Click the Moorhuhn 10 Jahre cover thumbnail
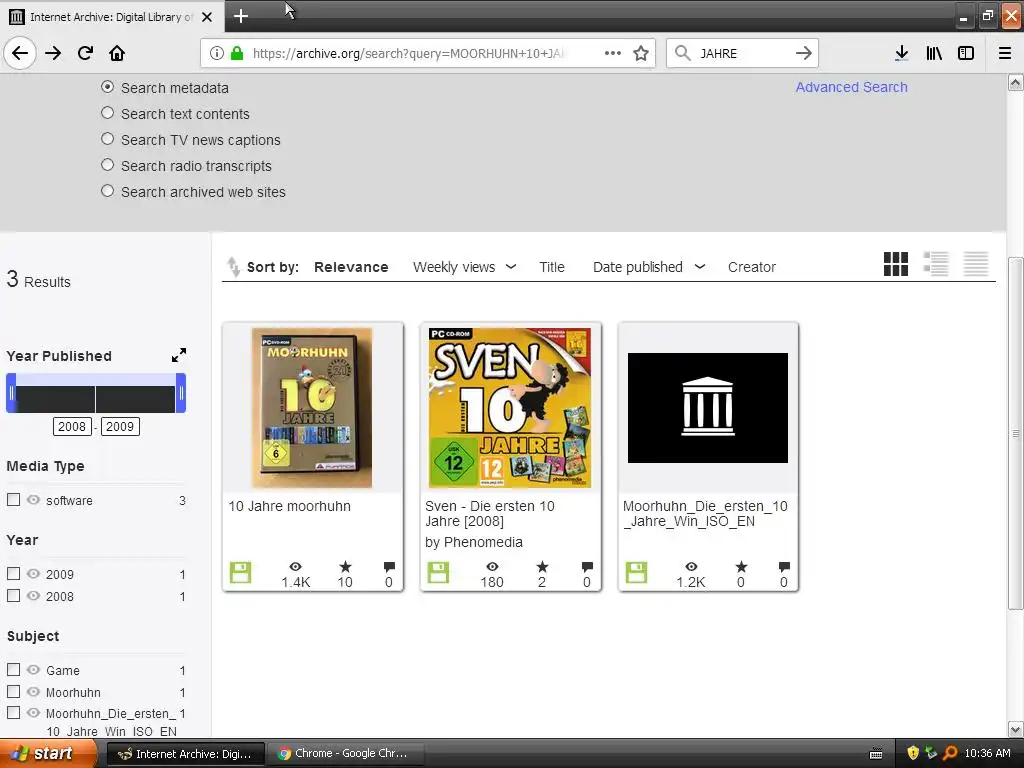 point(312,408)
